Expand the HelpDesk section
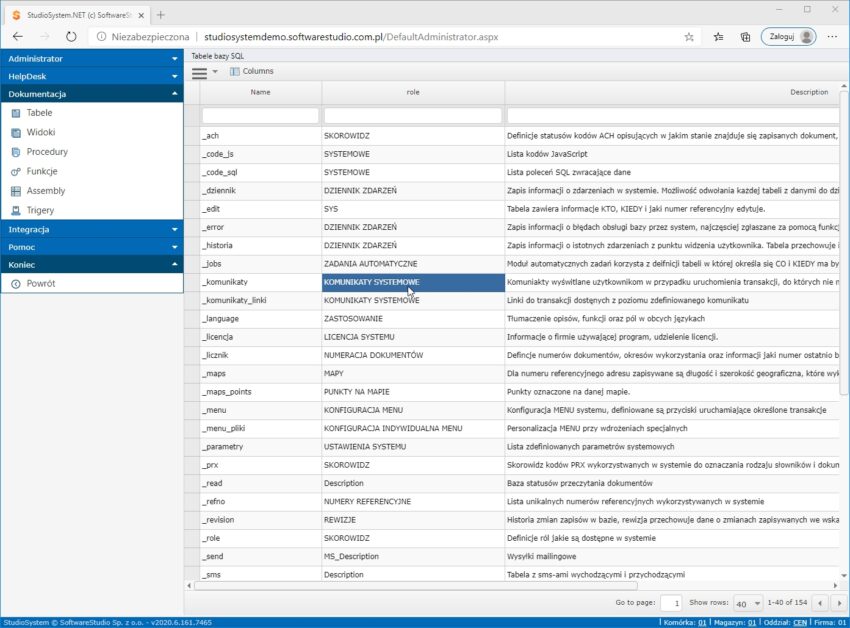Screen dimensions: 850x628 click(91, 76)
